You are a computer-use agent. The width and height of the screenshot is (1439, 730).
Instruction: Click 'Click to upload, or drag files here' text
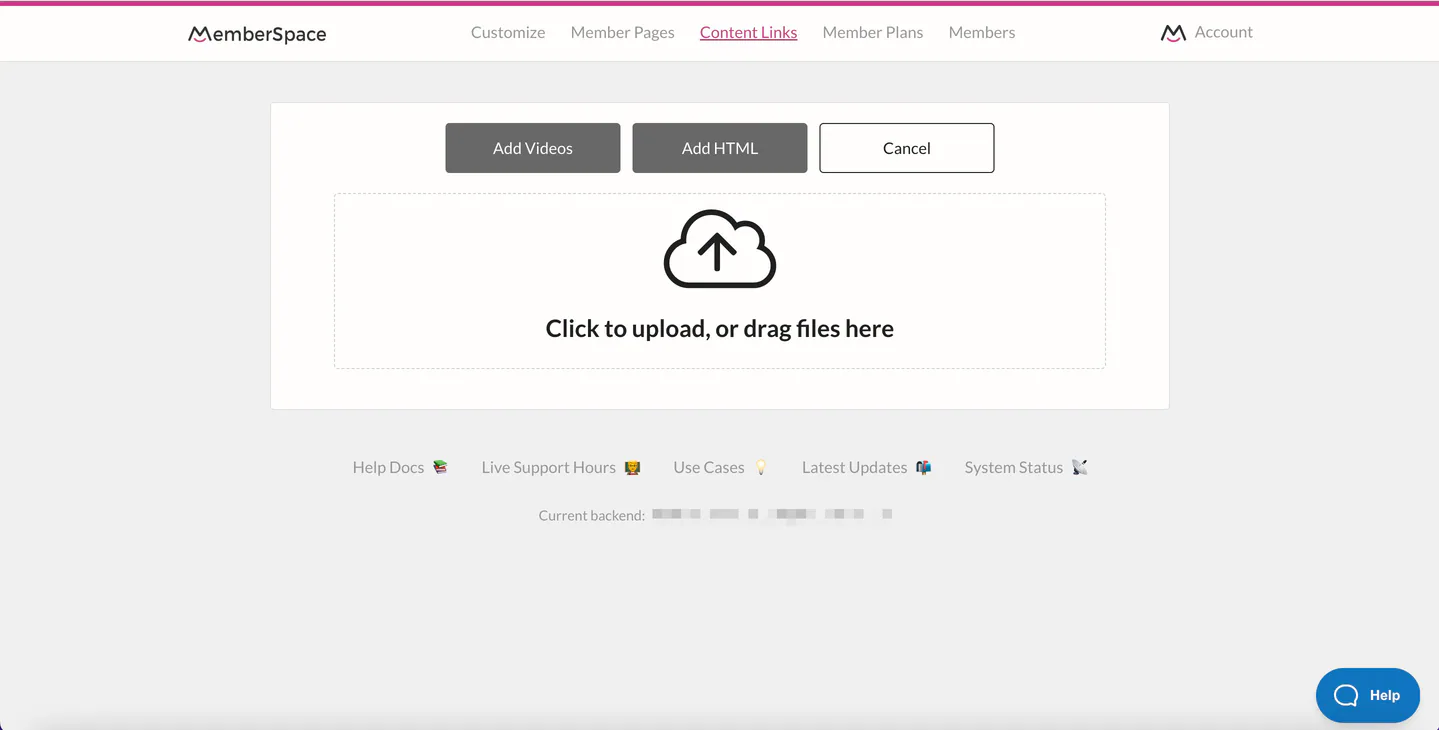click(x=720, y=328)
